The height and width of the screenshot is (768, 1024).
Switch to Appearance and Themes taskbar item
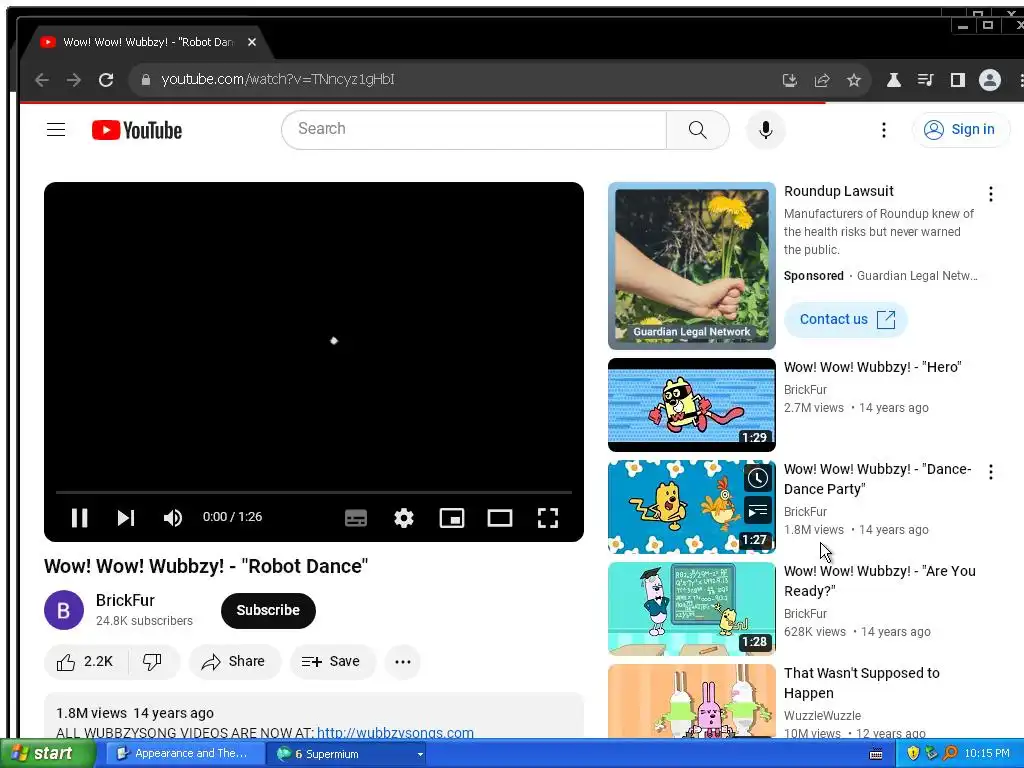pyautogui.click(x=184, y=754)
